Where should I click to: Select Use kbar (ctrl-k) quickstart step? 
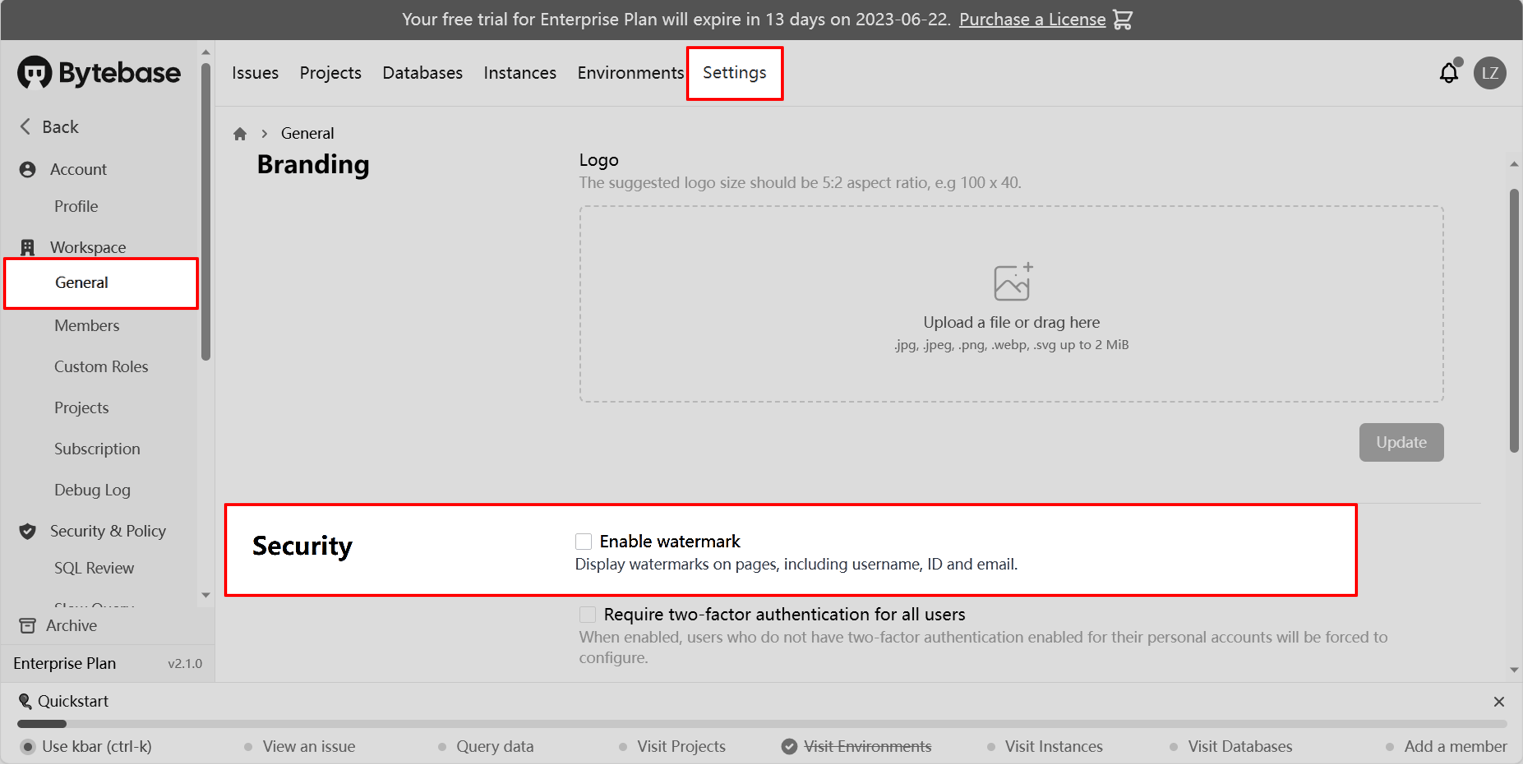coord(87,746)
